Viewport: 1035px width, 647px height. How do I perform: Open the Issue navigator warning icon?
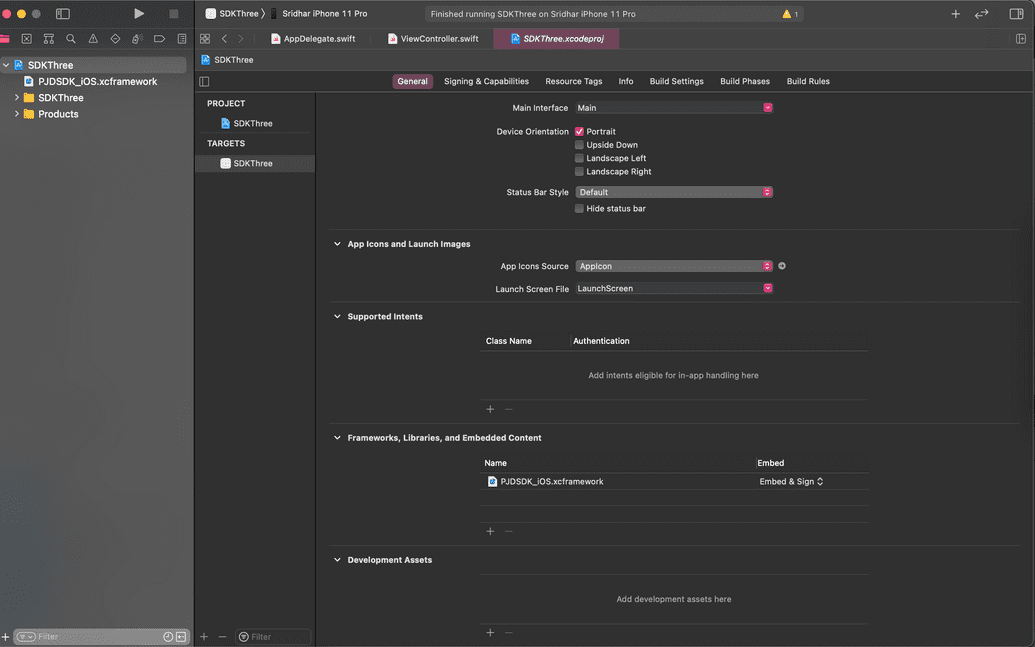click(92, 38)
